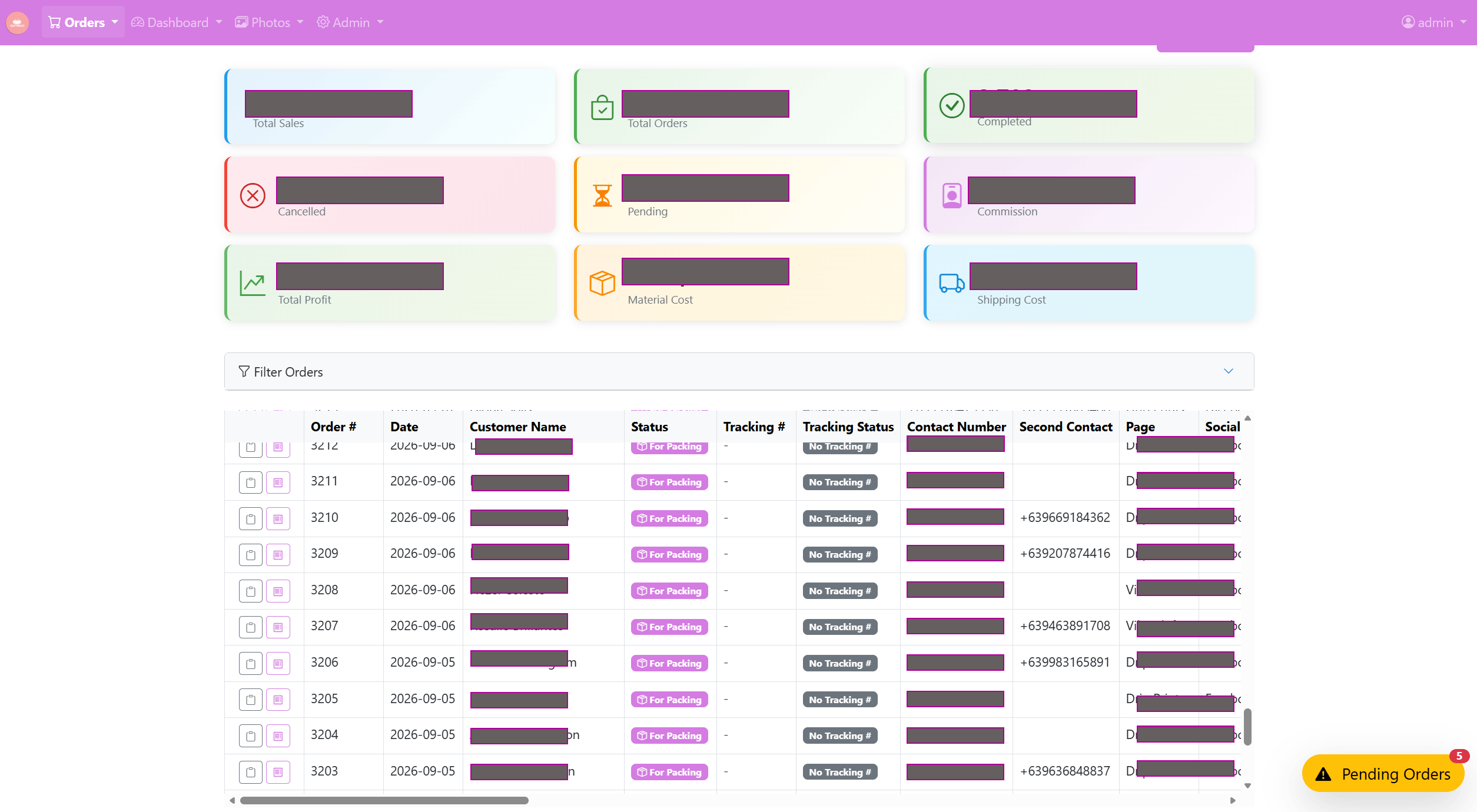Image resolution: width=1477 pixels, height=812 pixels.
Task: Click the For Packing badge for order 3205
Action: click(669, 700)
